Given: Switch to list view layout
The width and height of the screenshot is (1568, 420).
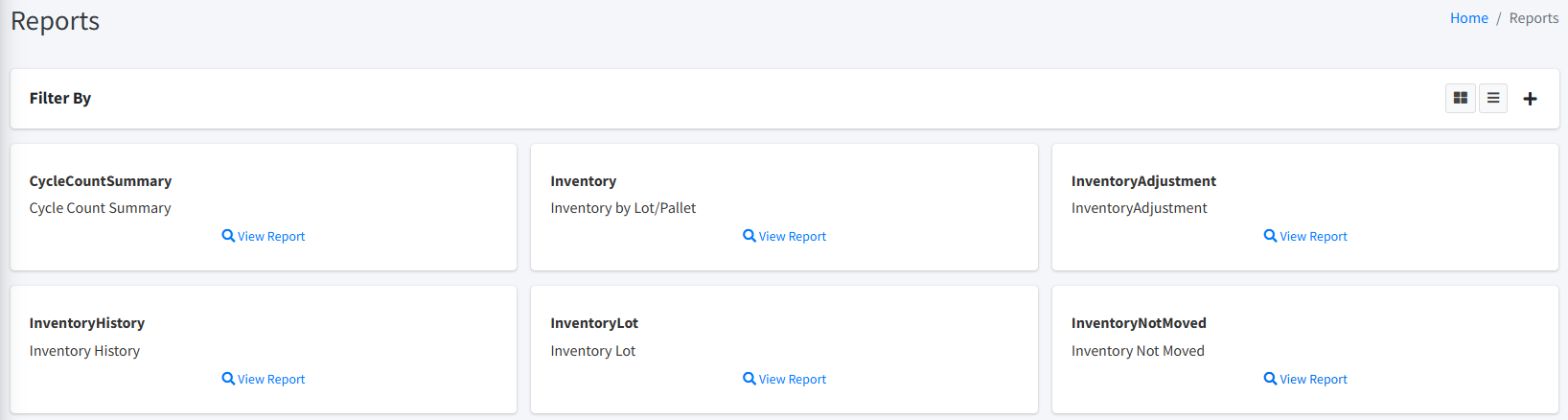Looking at the screenshot, I should click(x=1493, y=98).
